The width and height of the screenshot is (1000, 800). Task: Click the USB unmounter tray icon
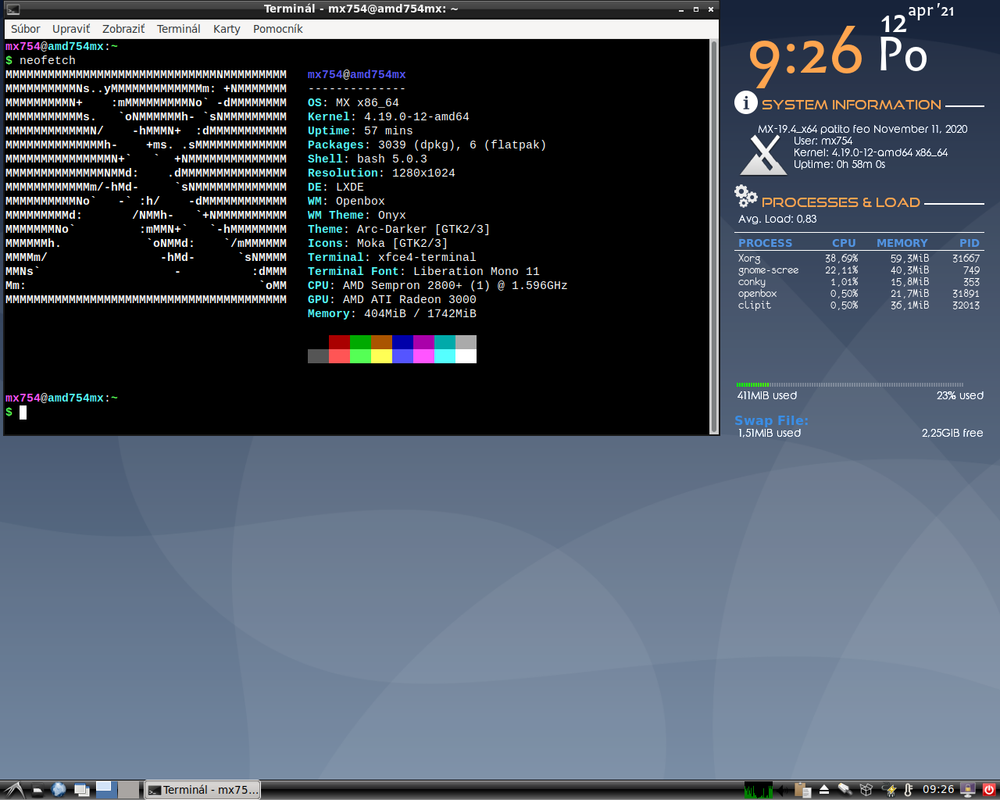[845, 790]
